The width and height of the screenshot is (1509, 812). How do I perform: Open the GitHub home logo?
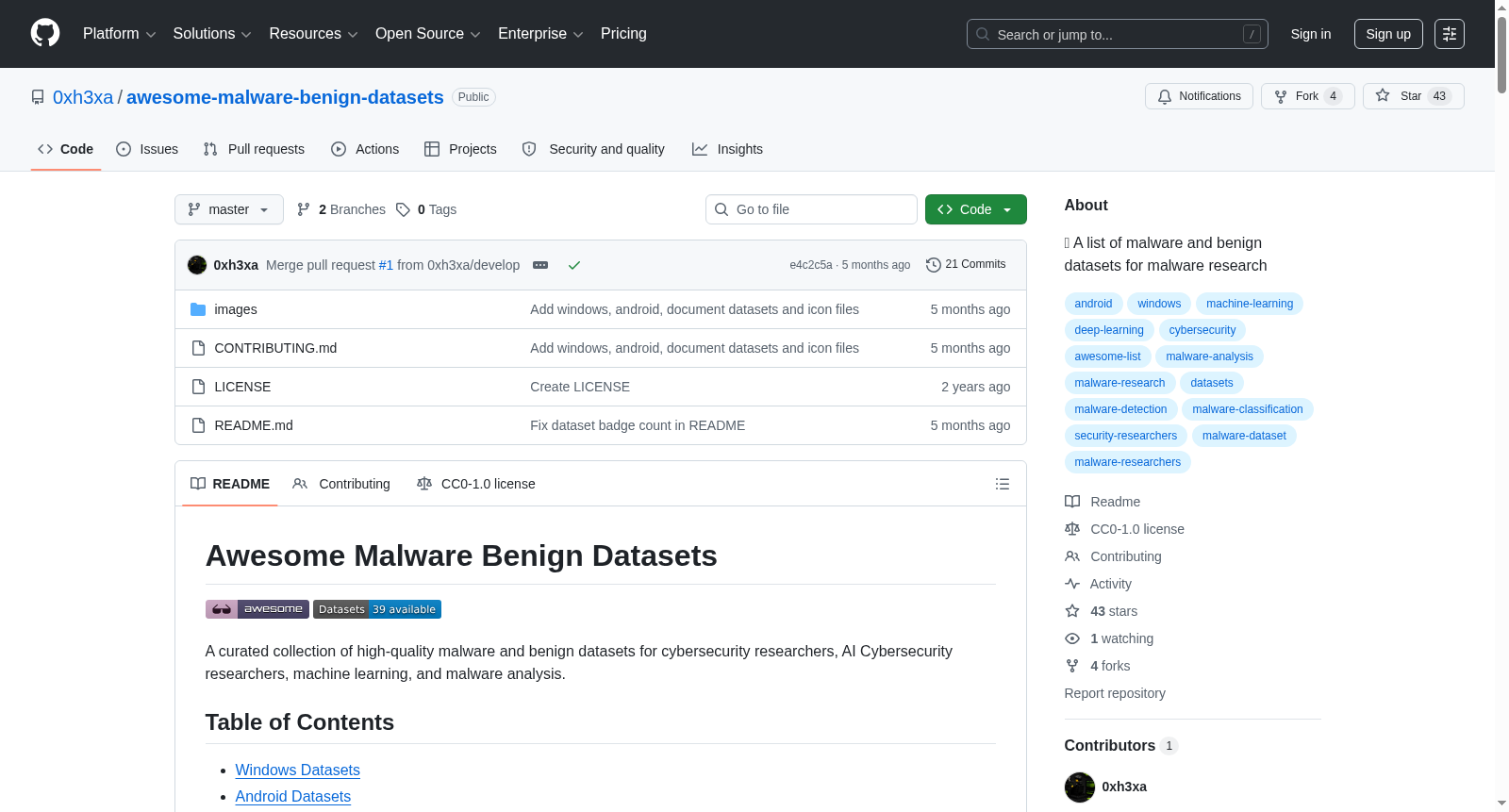(x=45, y=33)
